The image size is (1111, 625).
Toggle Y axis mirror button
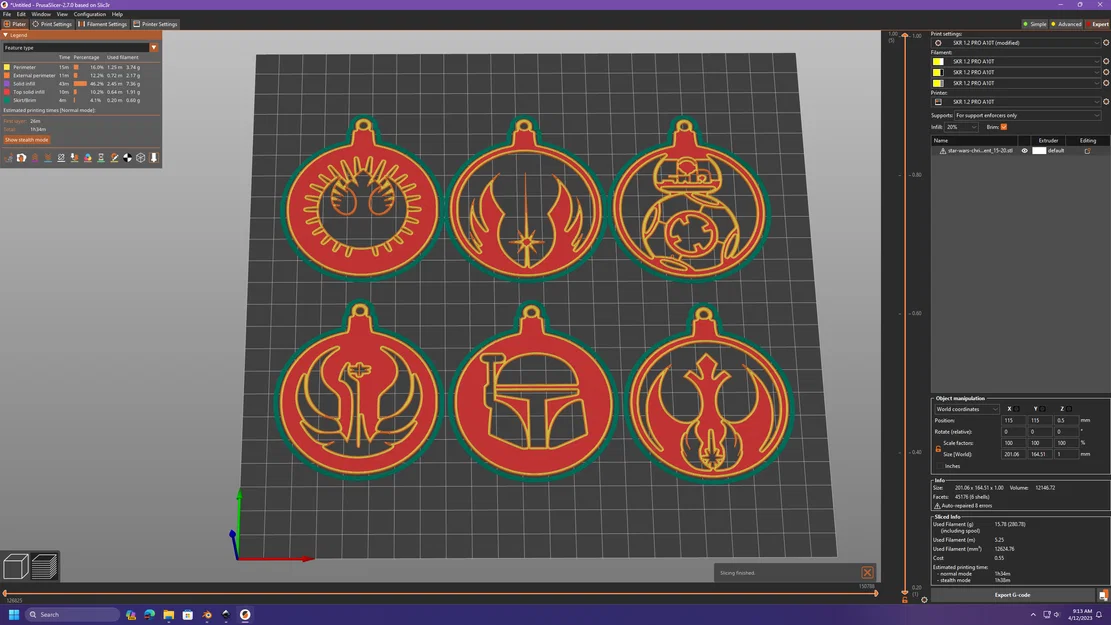(1042, 409)
